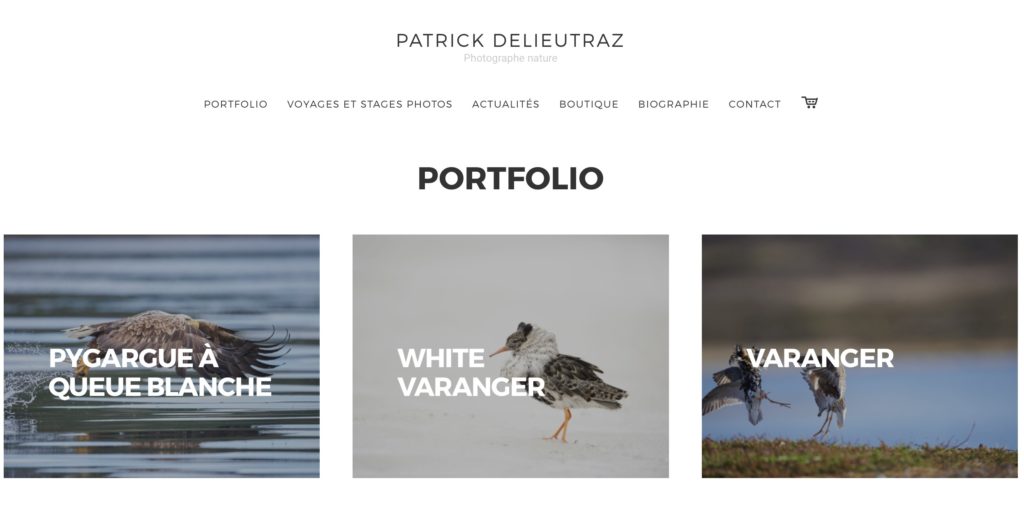
Task: Click the grassy ground in Varanger thumbnail
Action: 859,458
